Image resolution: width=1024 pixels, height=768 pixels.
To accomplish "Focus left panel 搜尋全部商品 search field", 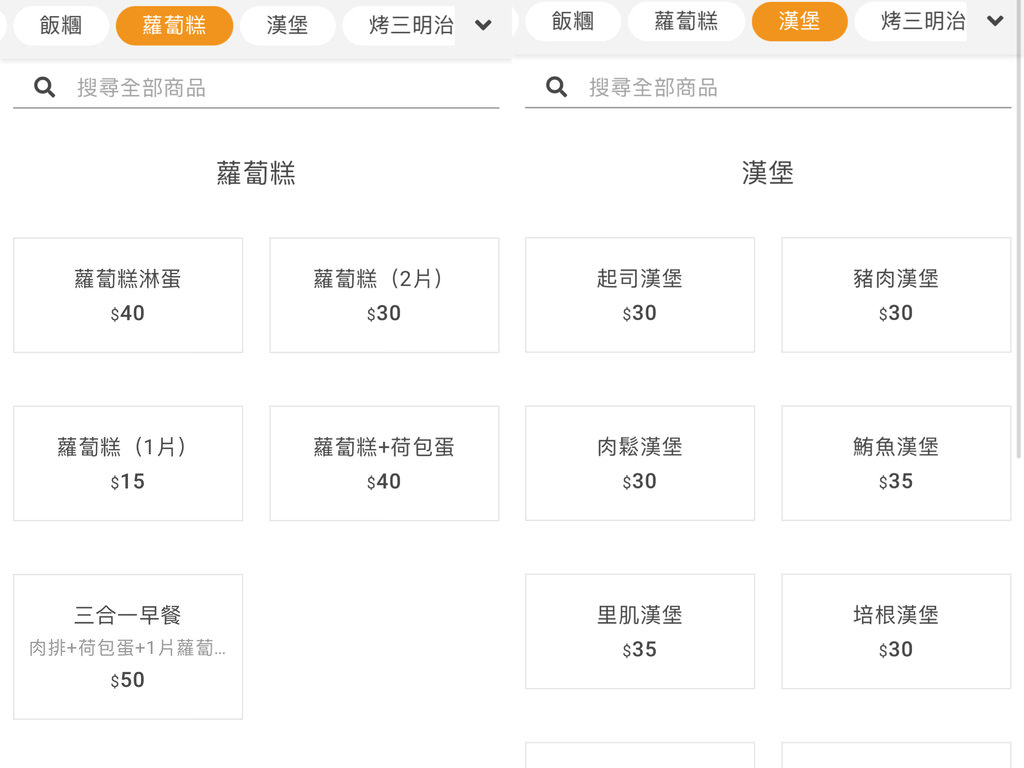I will [256, 88].
